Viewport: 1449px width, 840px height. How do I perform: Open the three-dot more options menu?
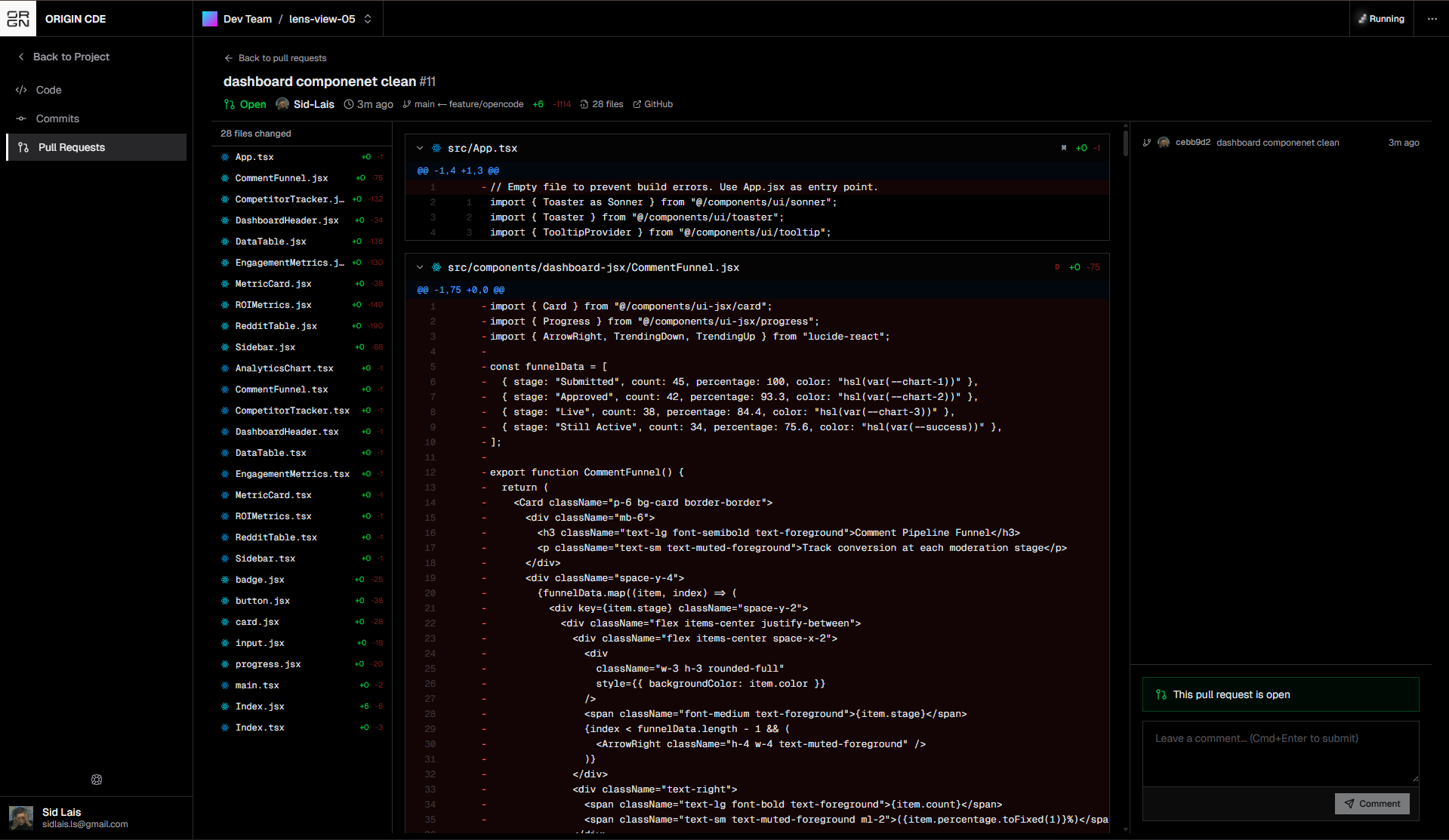[x=1432, y=19]
